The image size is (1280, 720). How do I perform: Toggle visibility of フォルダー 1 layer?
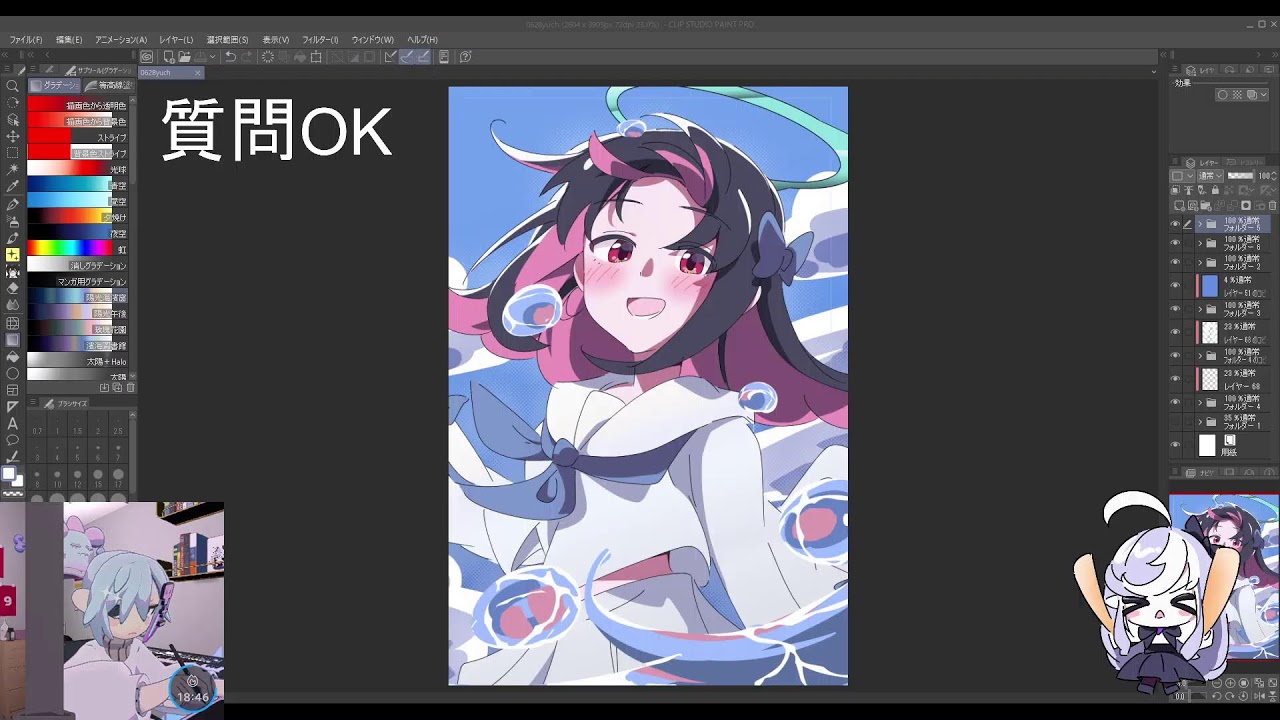click(x=1175, y=421)
